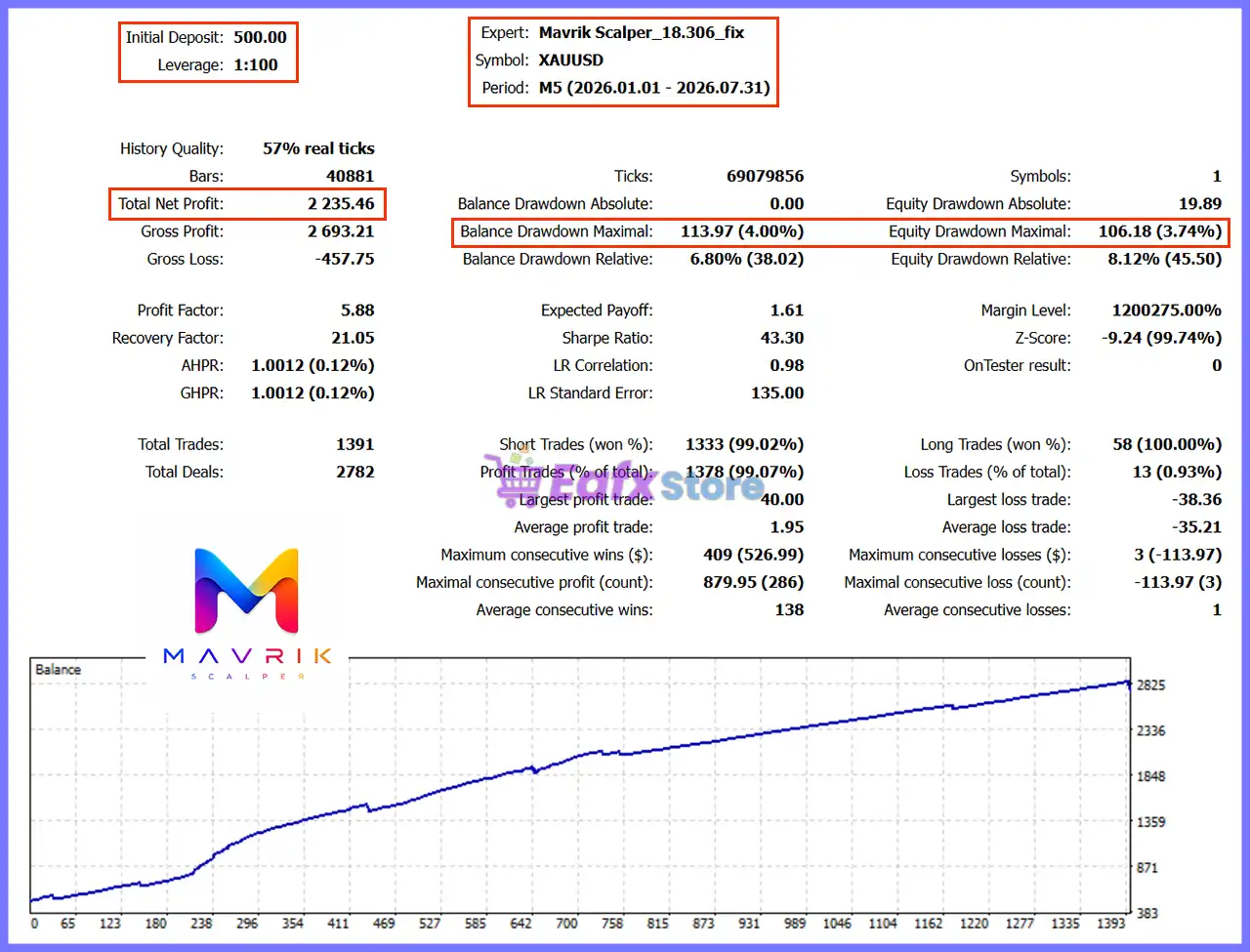Select the Initial Deposit value 500.00
Screen dimensions: 1250x952
(x=260, y=37)
